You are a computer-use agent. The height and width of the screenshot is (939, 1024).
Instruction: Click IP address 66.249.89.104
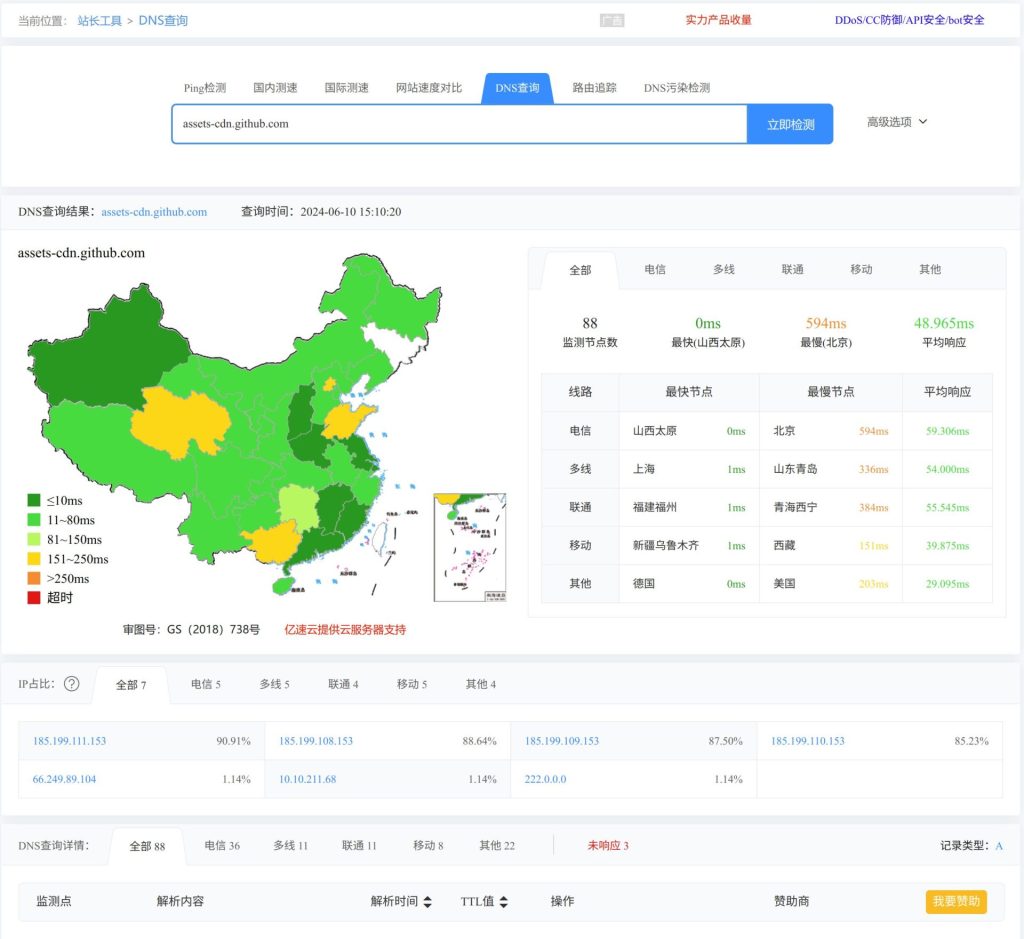point(64,779)
